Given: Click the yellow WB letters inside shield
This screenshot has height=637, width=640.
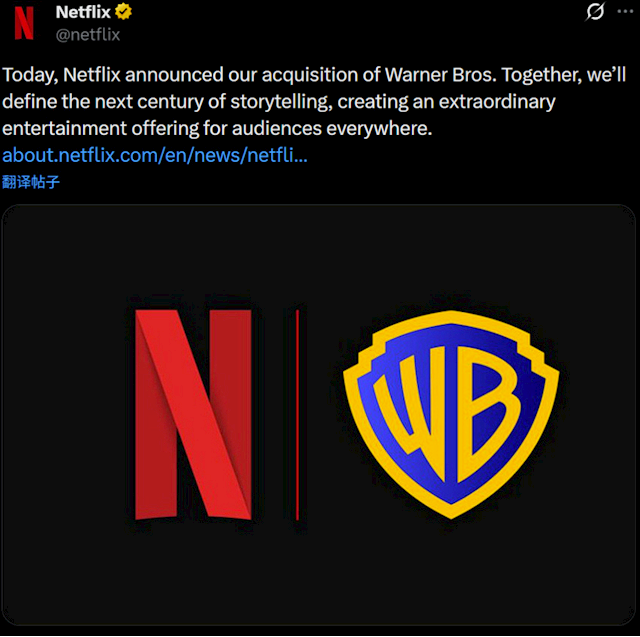Looking at the screenshot, I should pos(447,414).
